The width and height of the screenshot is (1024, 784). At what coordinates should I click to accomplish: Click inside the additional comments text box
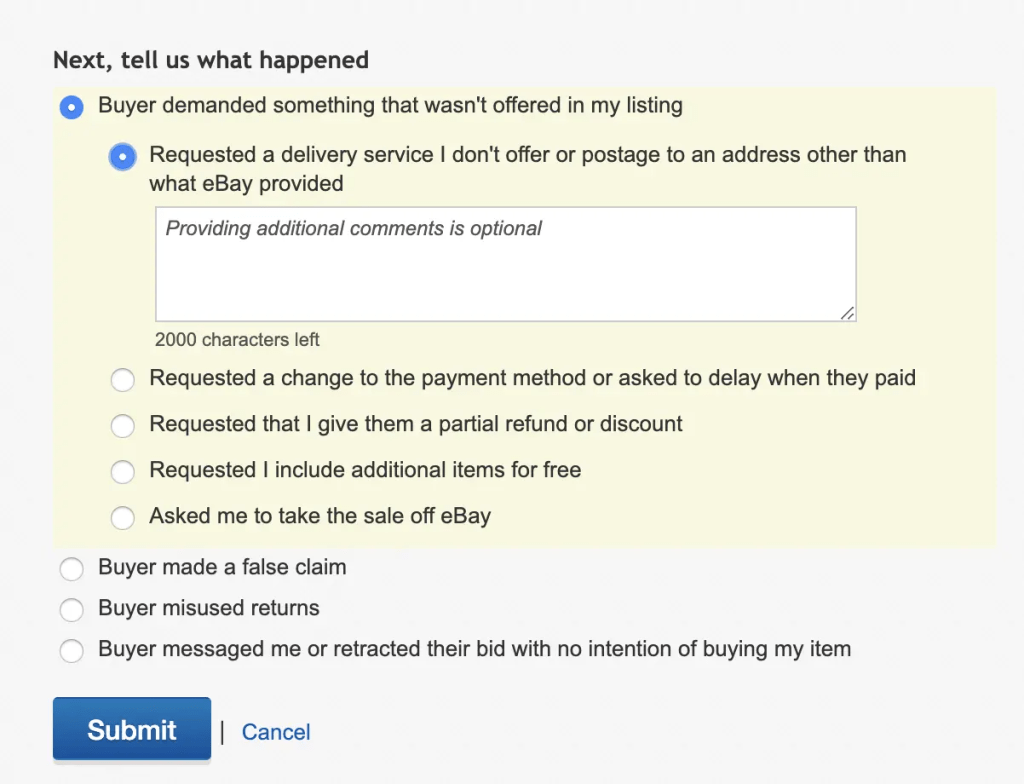click(505, 265)
